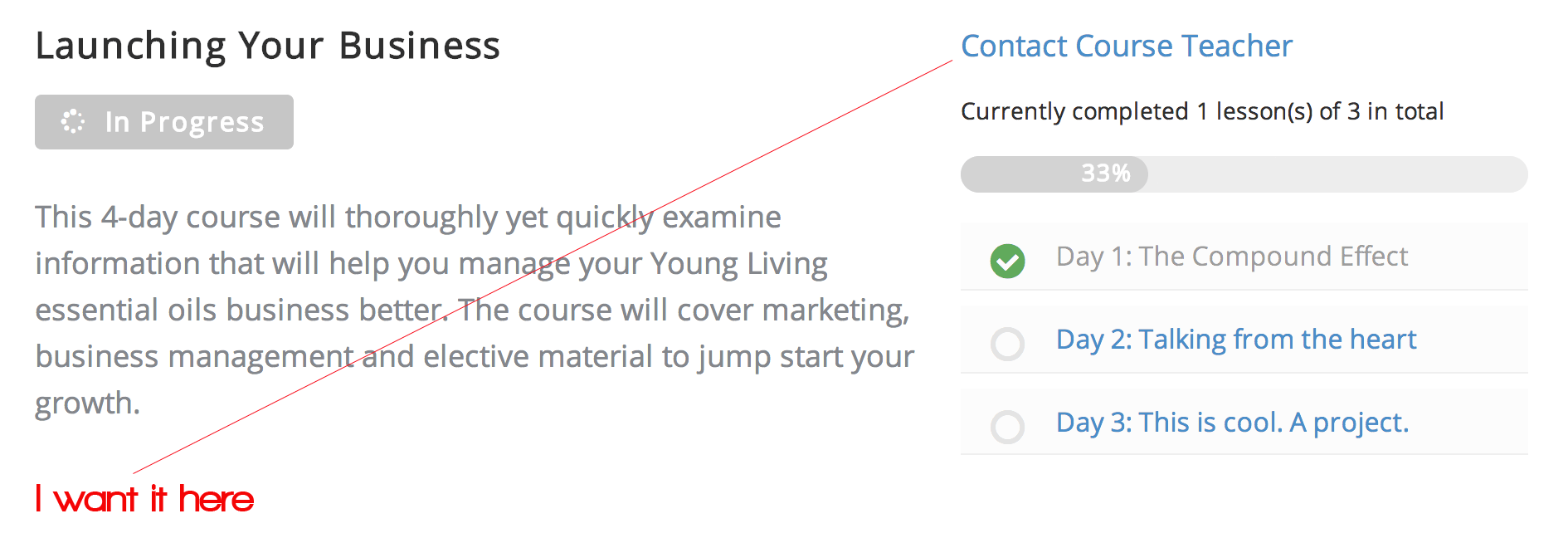Click the red 'I want it here' annotation
This screenshot has width=1568, height=538.
[145, 499]
